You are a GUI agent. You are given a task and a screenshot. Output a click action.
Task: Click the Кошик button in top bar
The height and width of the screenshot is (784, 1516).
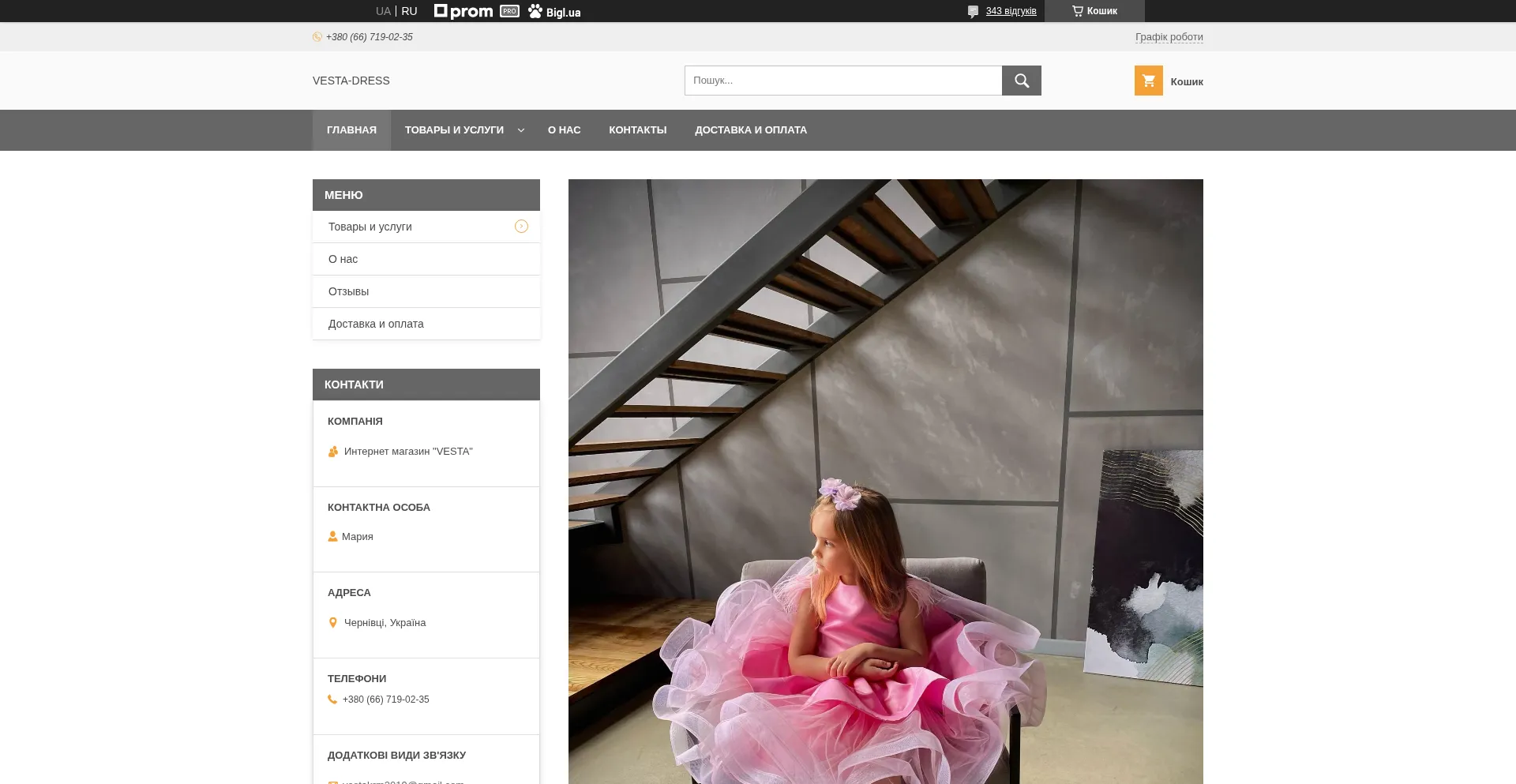click(1094, 11)
